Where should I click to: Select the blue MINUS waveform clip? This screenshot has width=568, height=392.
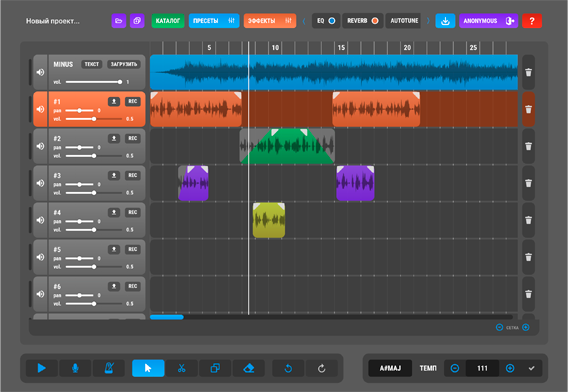pyautogui.click(x=334, y=72)
